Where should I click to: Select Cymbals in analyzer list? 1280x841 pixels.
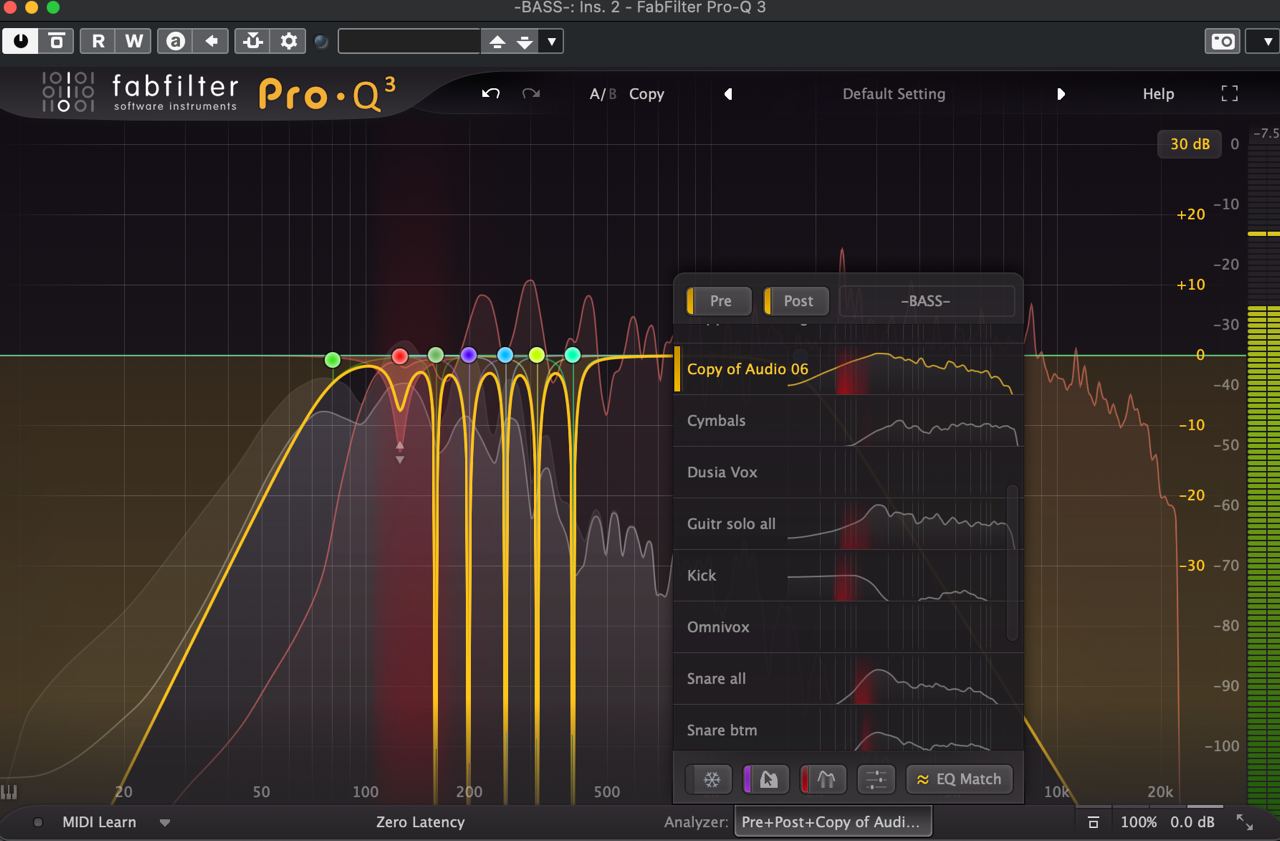(849, 421)
